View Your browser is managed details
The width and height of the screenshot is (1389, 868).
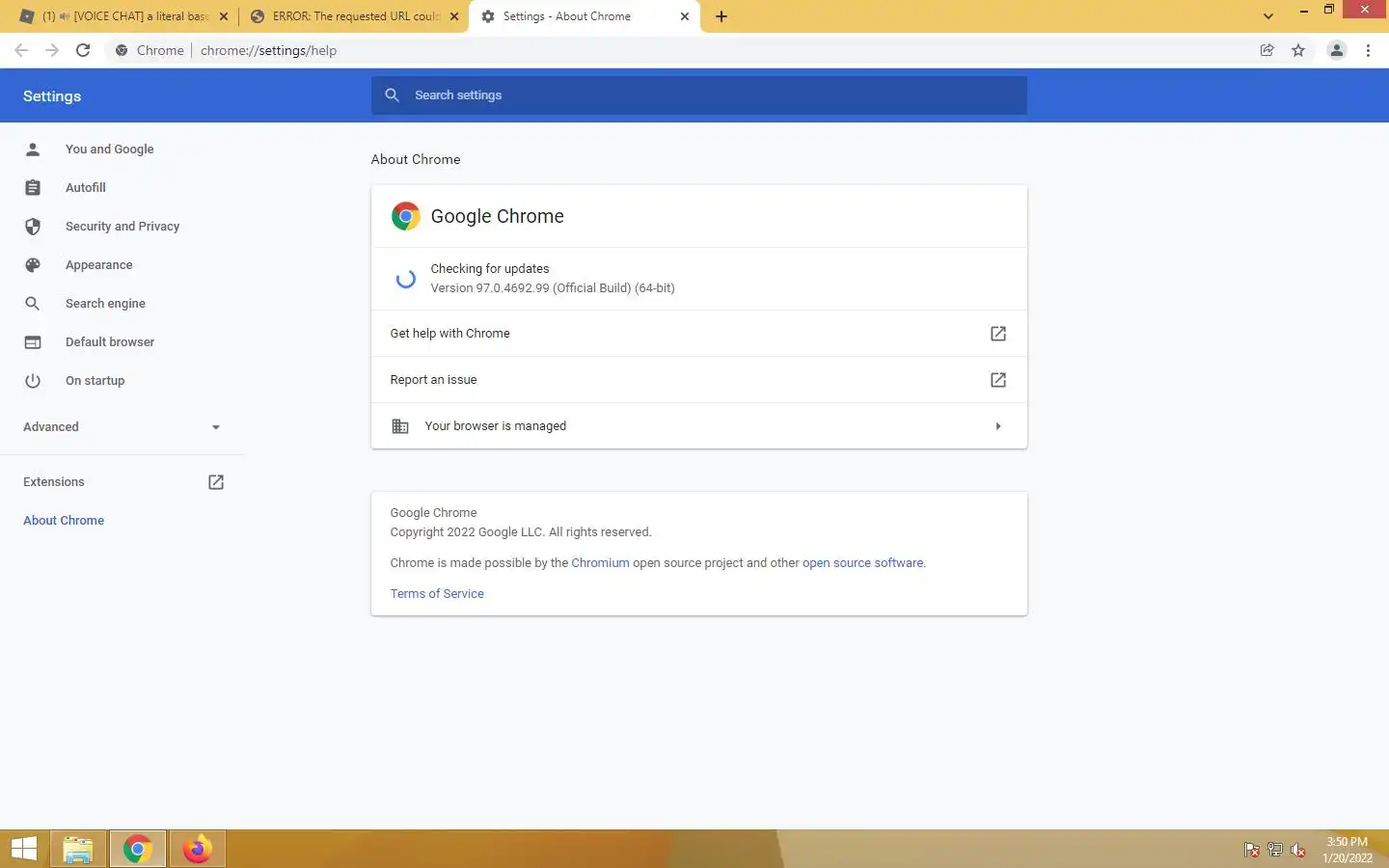tap(698, 425)
